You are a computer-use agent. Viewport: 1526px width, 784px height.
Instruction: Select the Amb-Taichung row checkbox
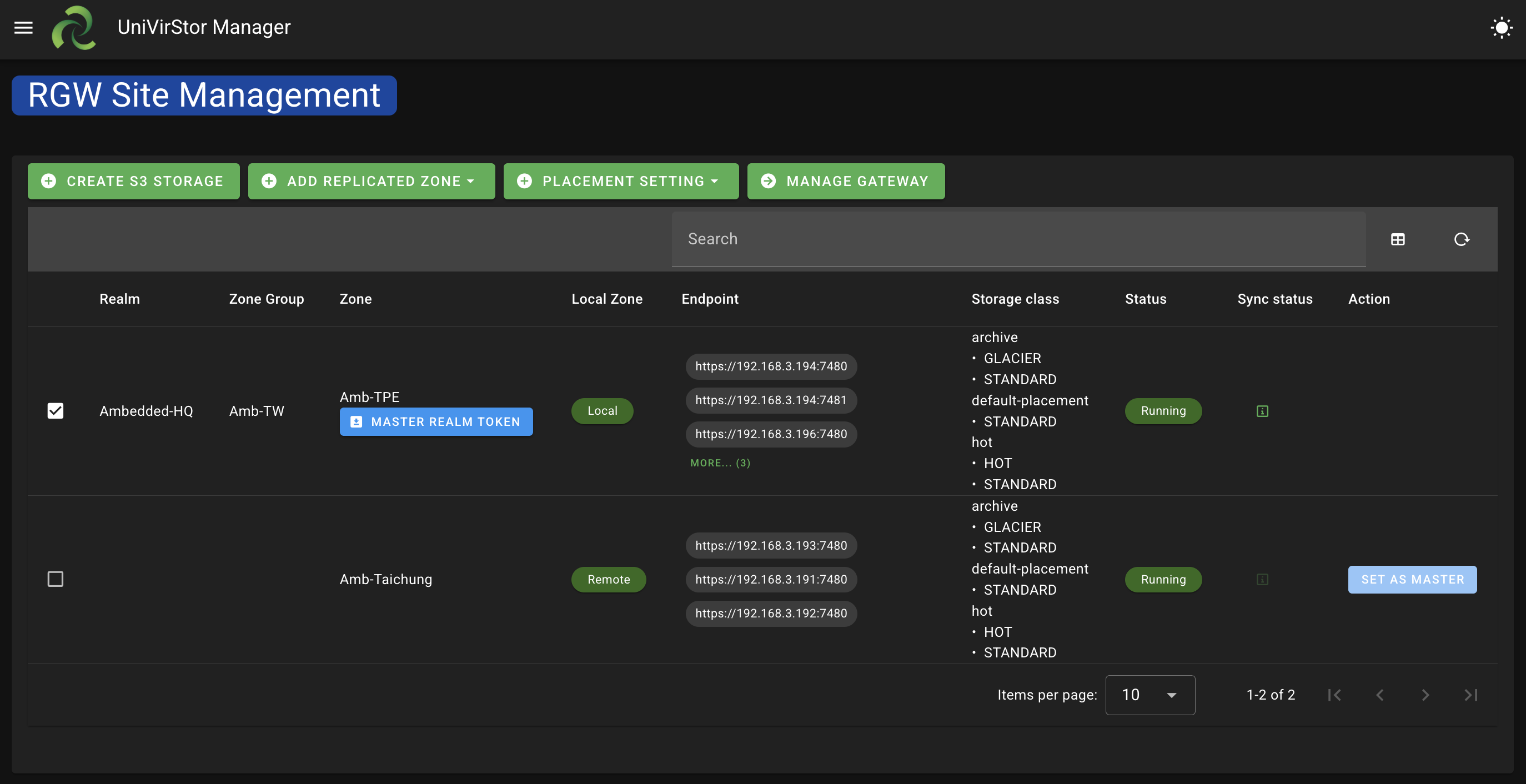55,579
